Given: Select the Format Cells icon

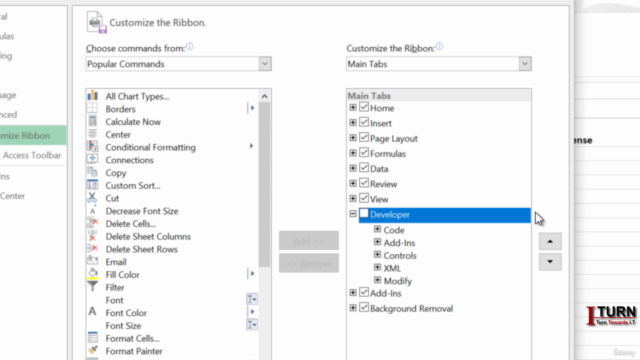Looking at the screenshot, I should (93, 338).
